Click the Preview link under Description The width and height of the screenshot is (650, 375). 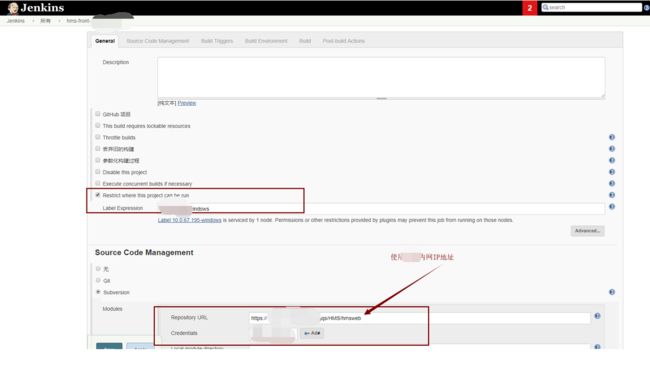coord(187,103)
